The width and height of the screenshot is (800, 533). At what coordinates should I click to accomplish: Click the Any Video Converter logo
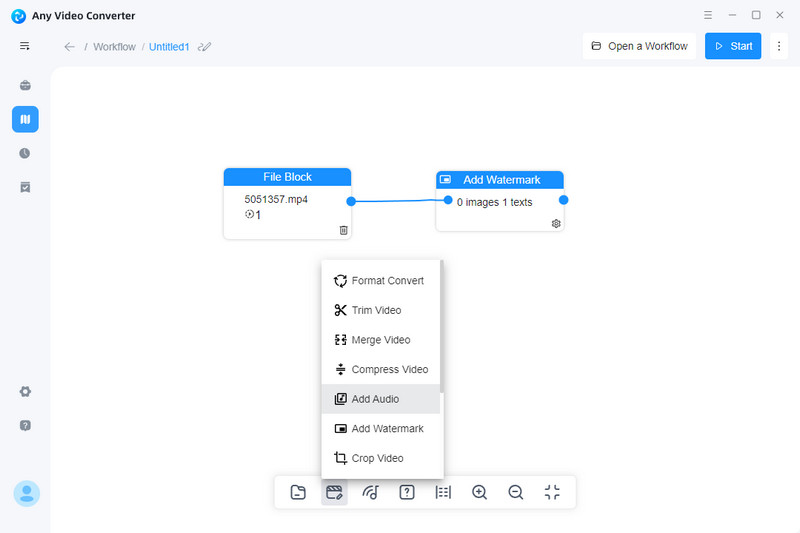[18, 16]
